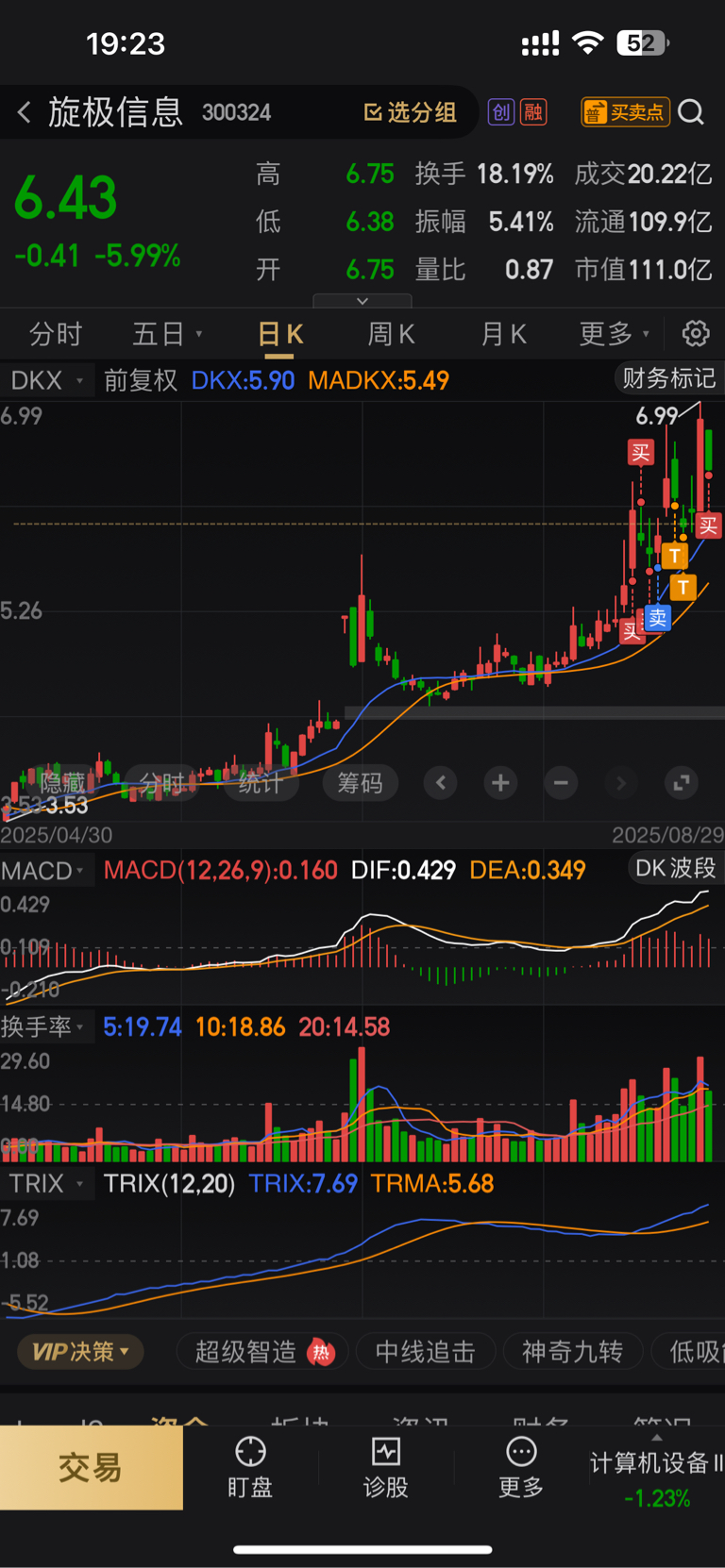Open DKX indicator dropdown
The image size is (725, 1568).
pyautogui.click(x=45, y=380)
